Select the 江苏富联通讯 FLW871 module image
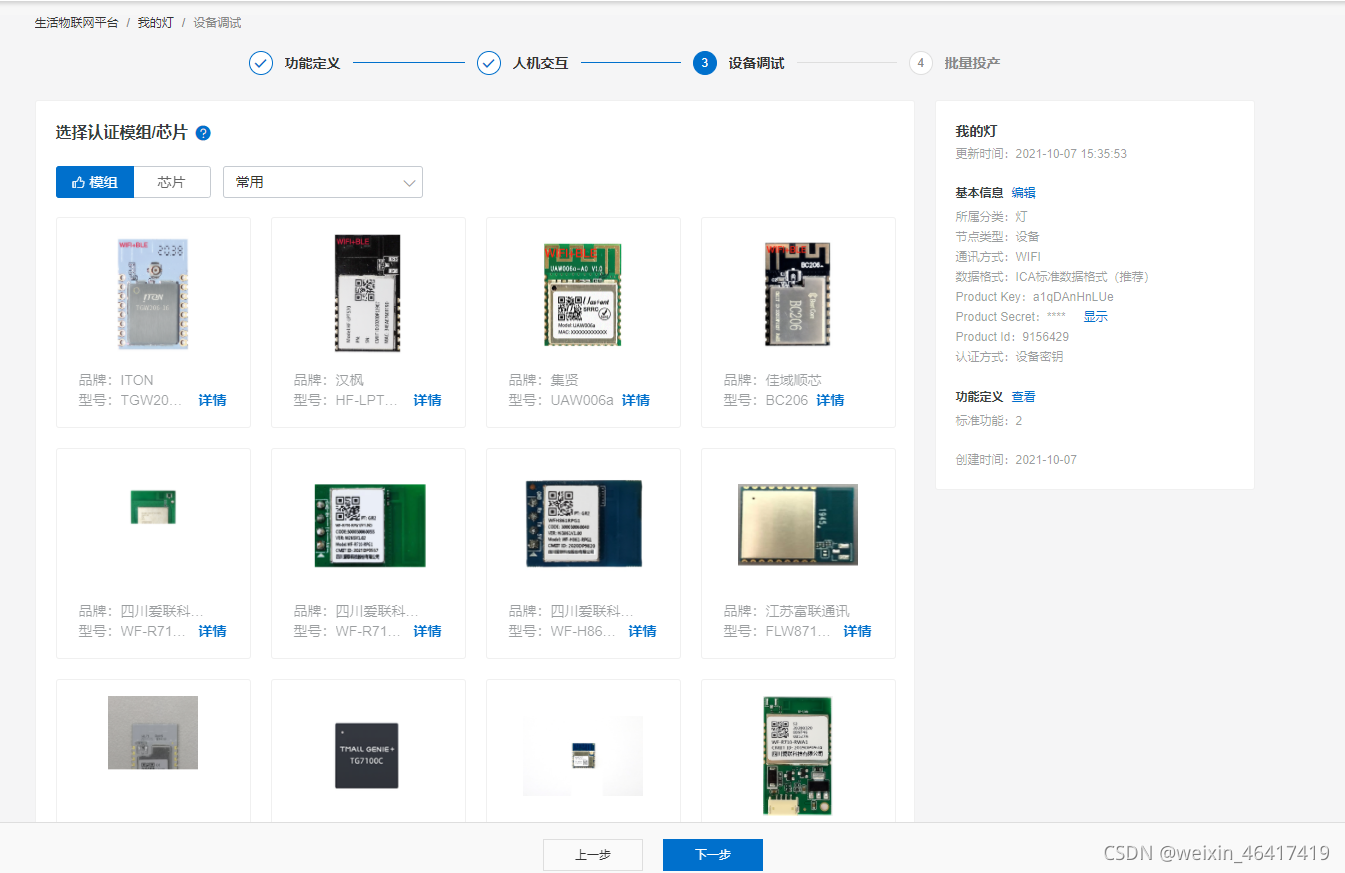The image size is (1345, 873). 798,524
